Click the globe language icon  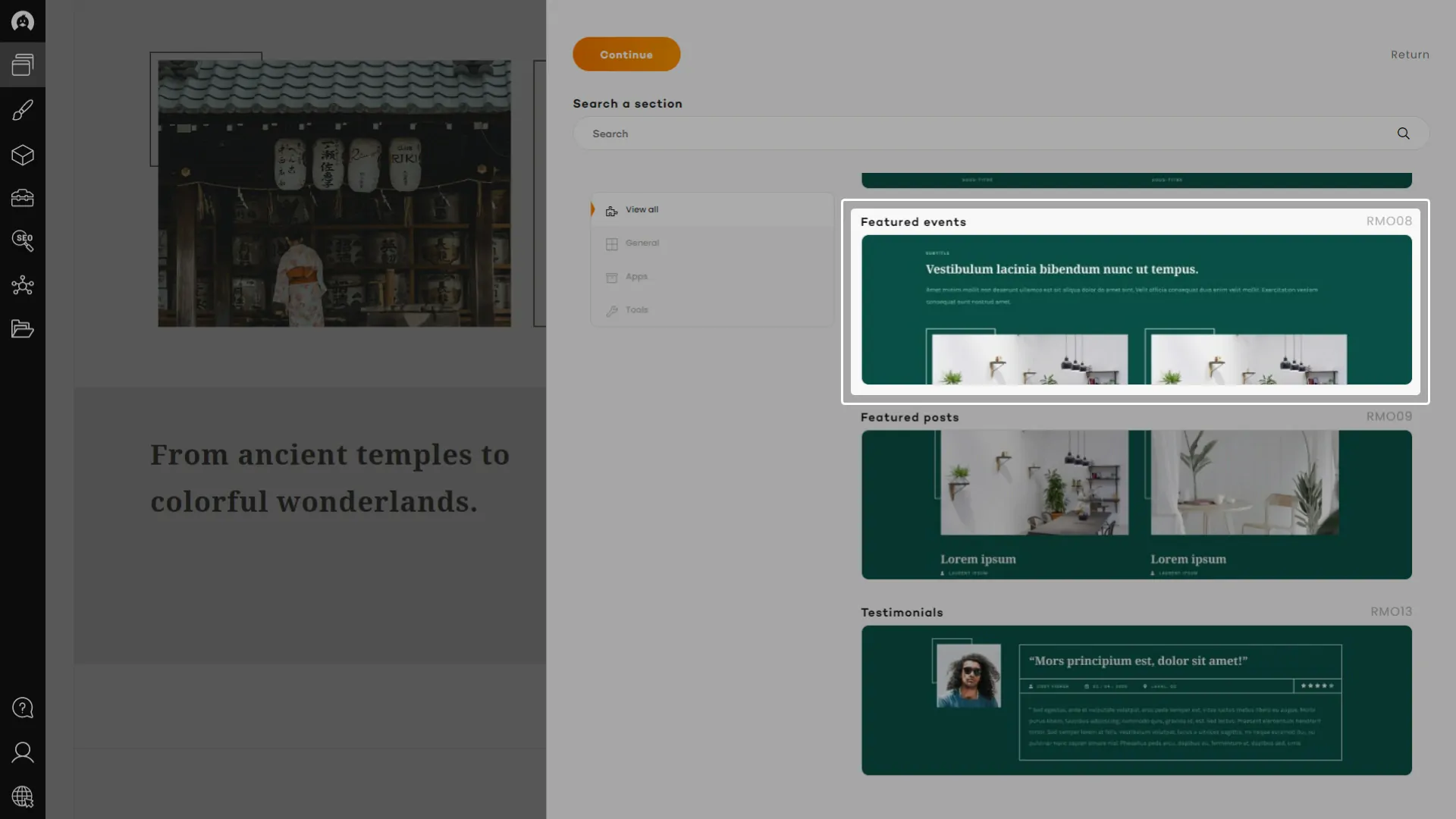[22, 796]
